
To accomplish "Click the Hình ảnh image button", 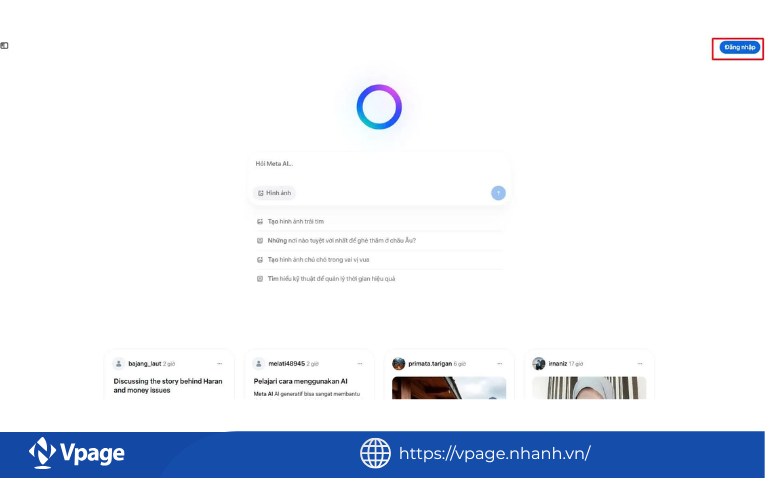I will 274,193.
